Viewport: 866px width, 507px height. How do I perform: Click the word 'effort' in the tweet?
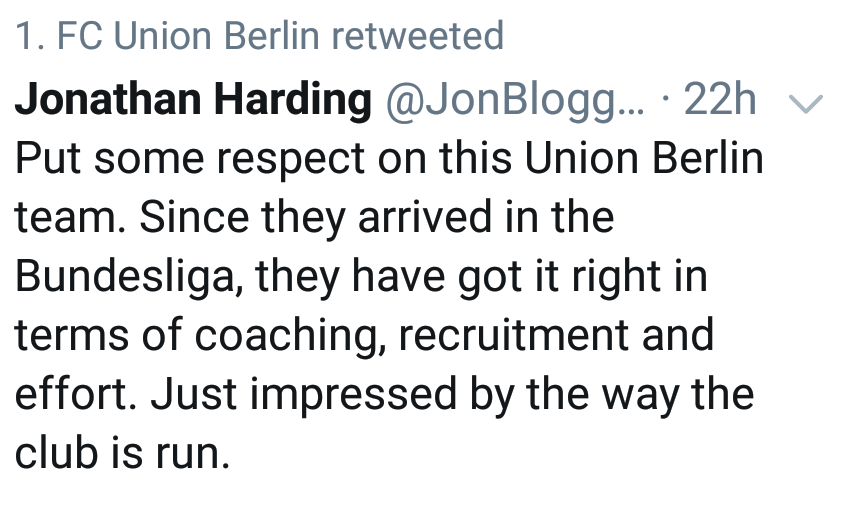click(75, 394)
